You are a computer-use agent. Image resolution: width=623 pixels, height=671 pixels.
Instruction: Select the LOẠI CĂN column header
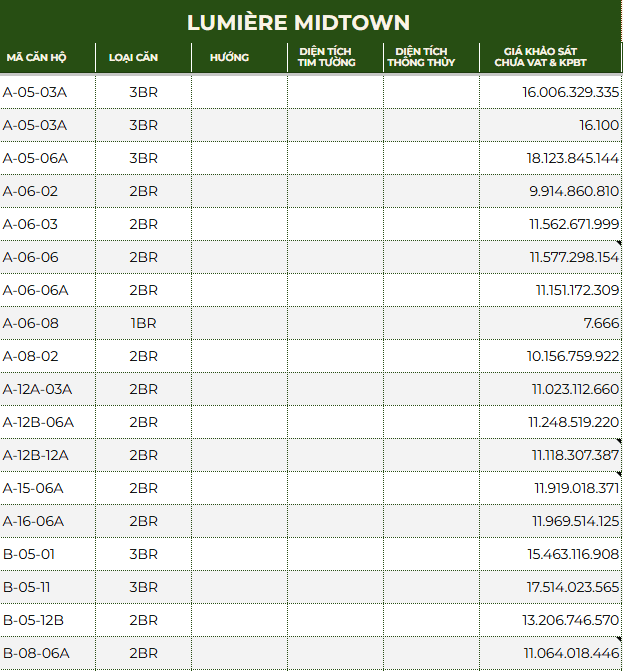coord(133,57)
